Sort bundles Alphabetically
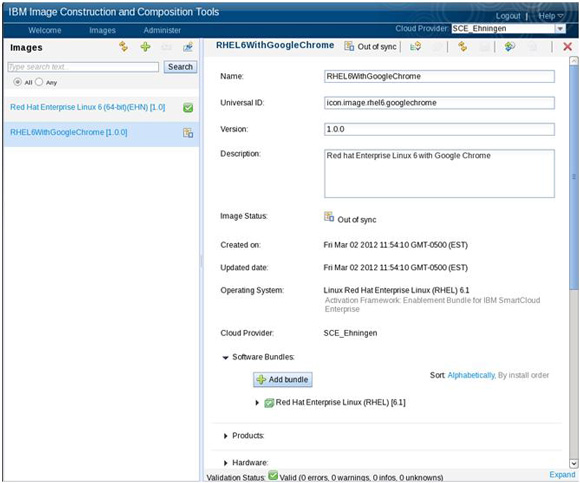This screenshot has width=580, height=483. pyautogui.click(x=471, y=375)
